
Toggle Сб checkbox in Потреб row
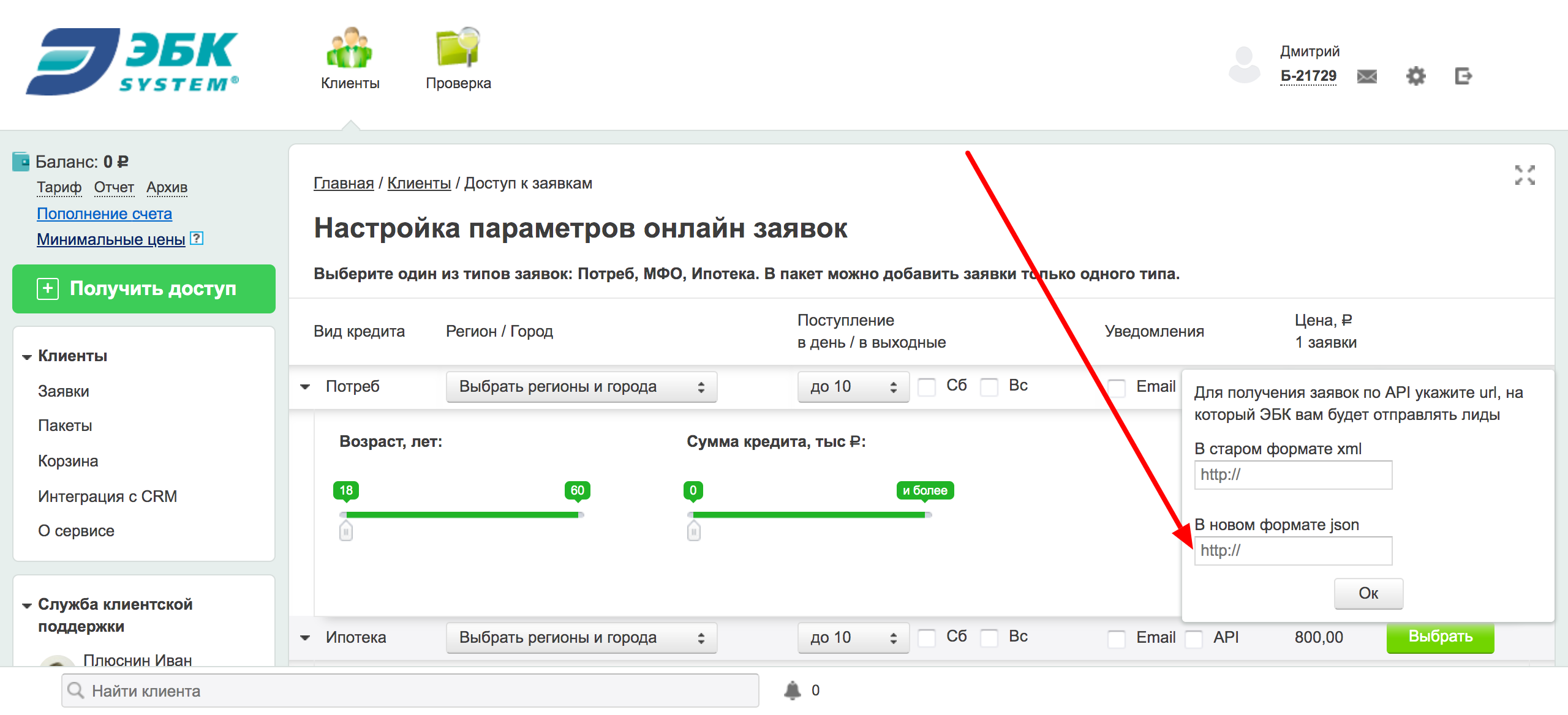tap(926, 387)
